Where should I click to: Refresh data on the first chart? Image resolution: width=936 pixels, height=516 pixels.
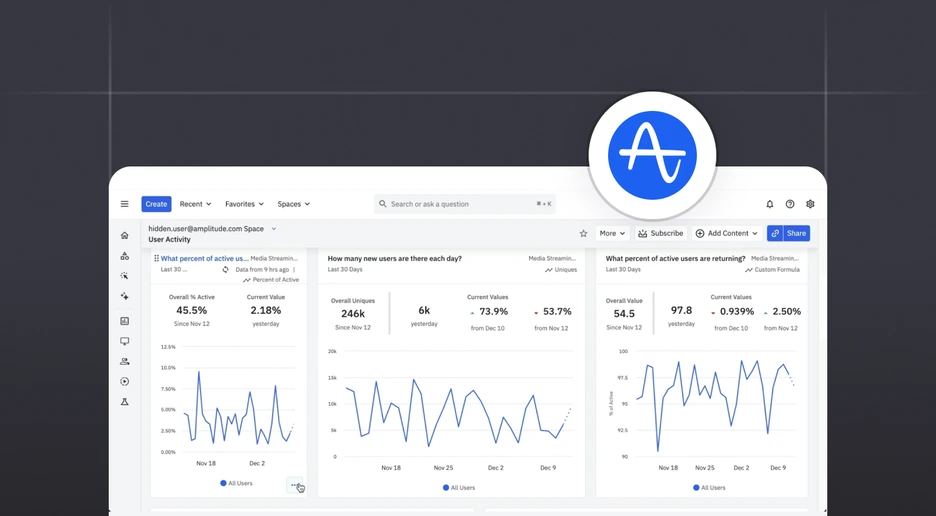pos(226,270)
